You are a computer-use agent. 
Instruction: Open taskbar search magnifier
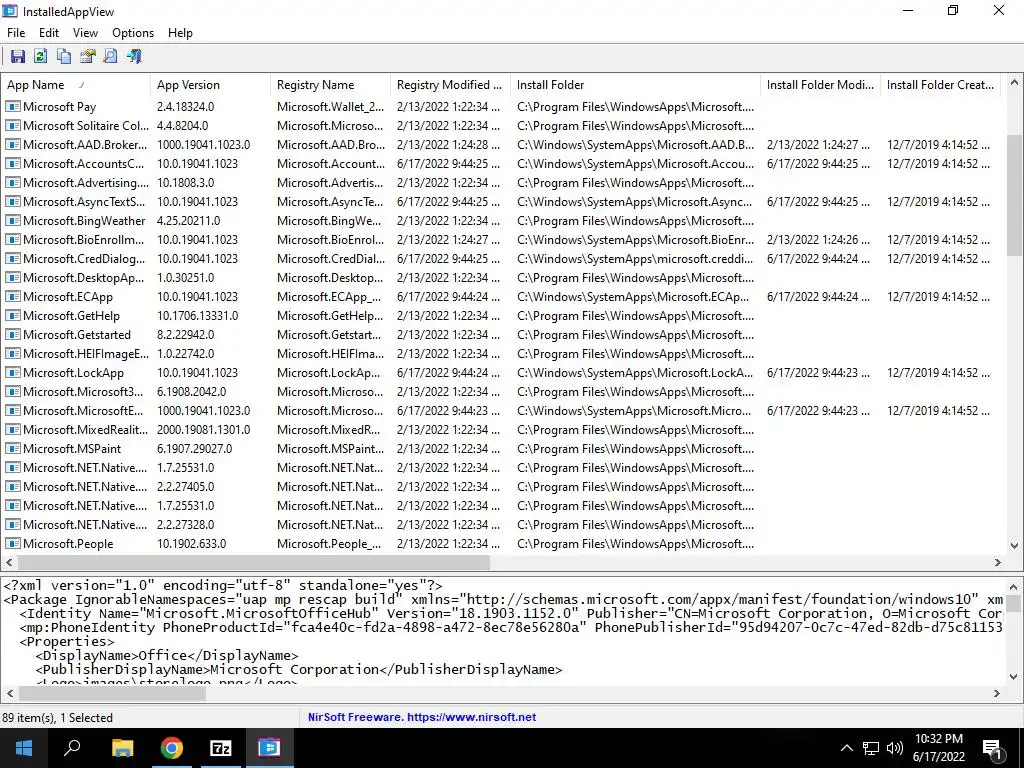point(72,748)
